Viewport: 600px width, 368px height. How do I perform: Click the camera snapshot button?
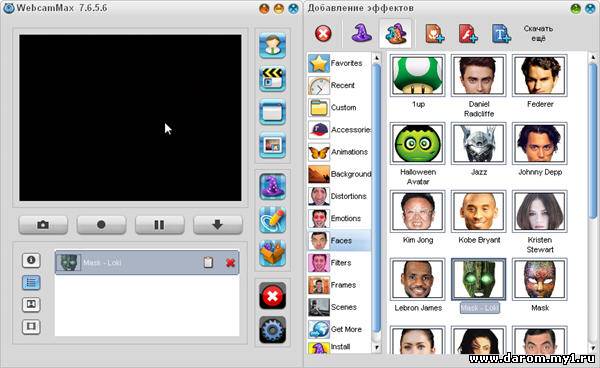[43, 225]
